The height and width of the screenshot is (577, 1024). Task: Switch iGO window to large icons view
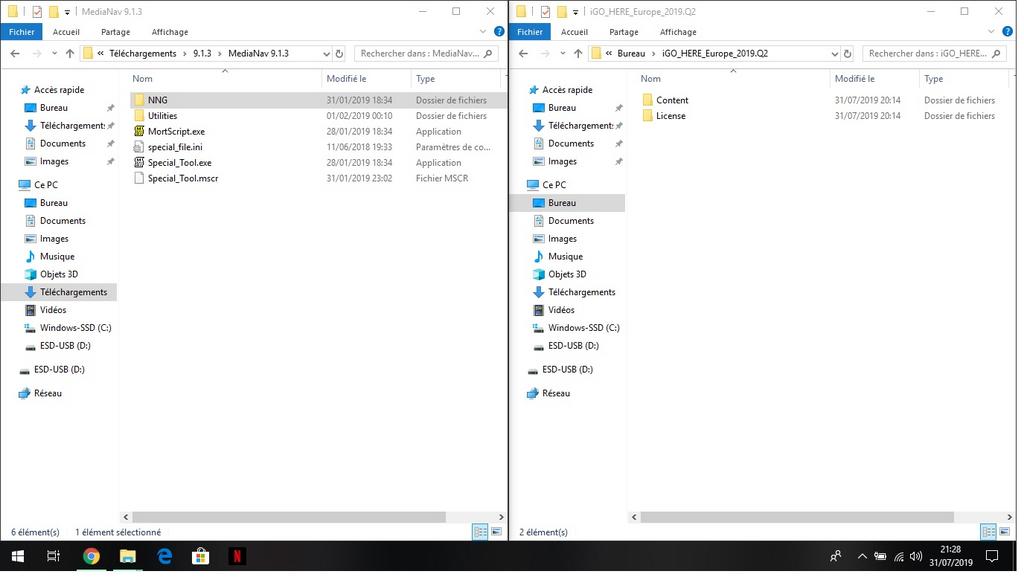point(1004,532)
